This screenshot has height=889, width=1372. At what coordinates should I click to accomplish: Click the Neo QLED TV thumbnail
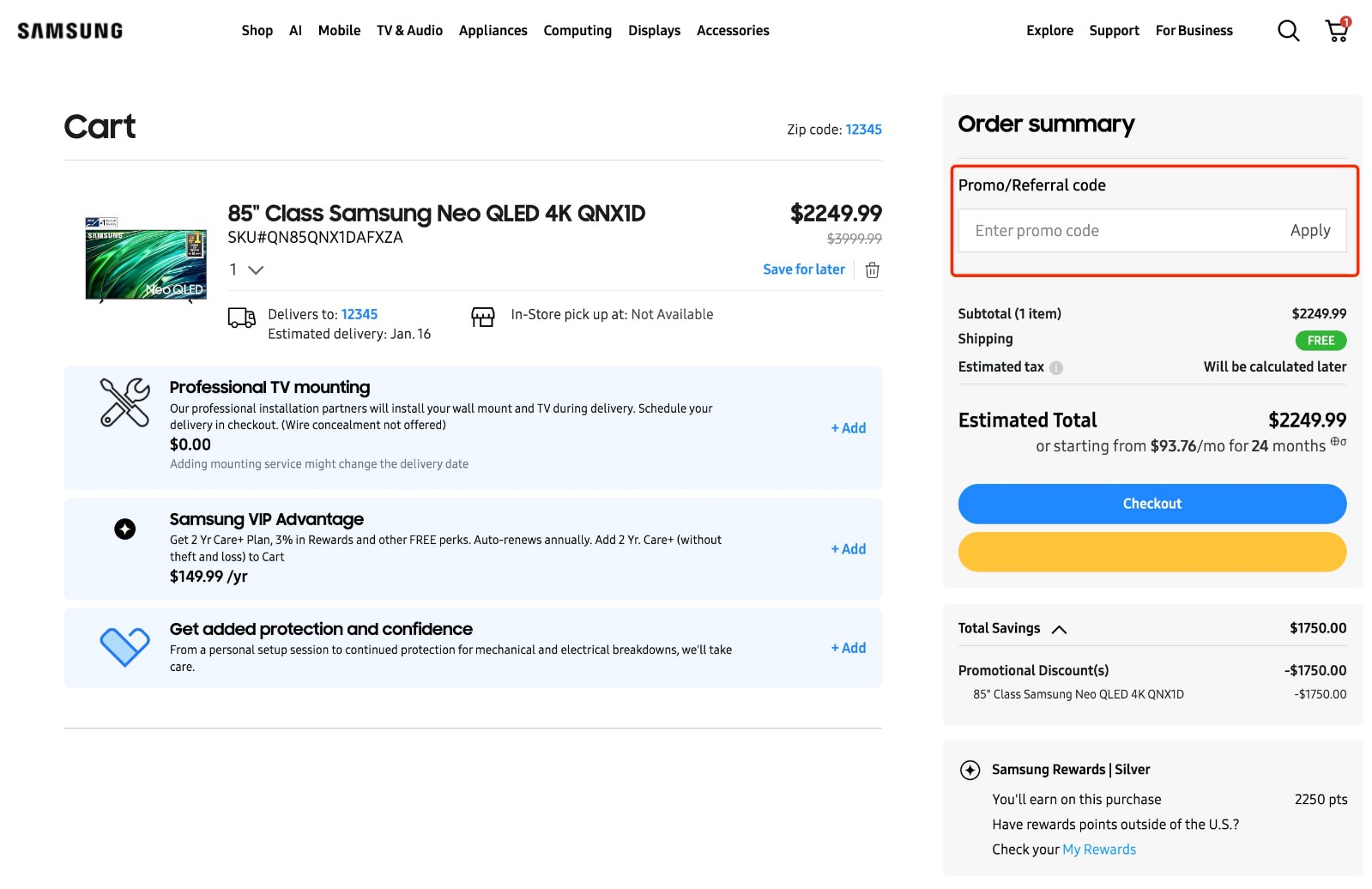tap(146, 260)
